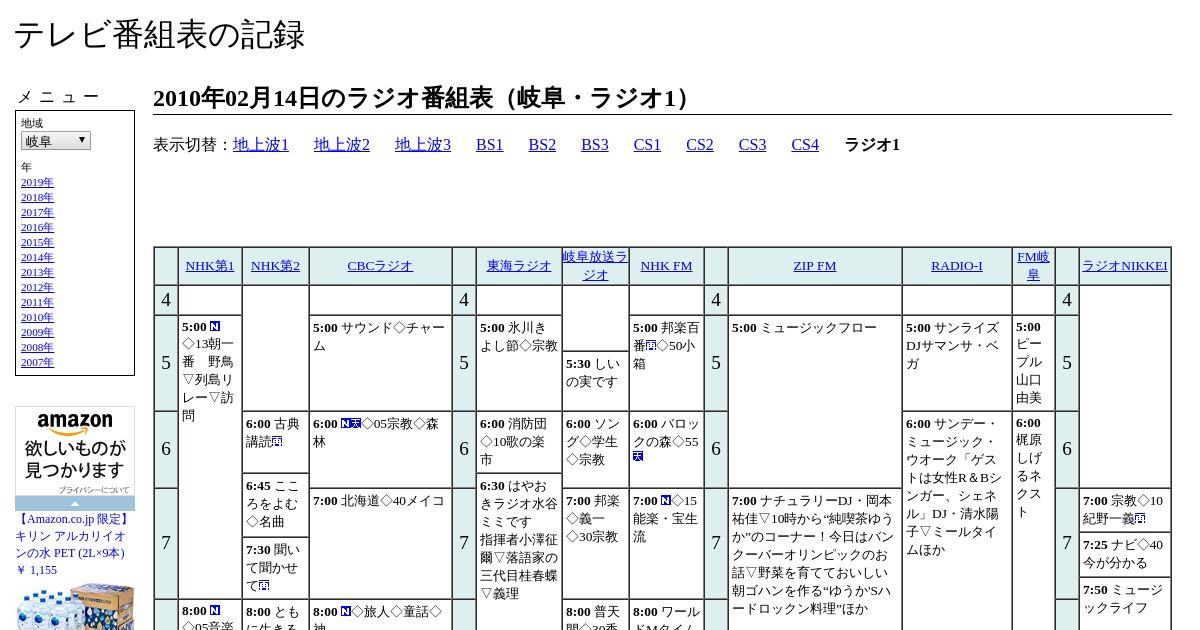
Task: Click the 再 icon in NHK第2 7:30 聞いて聞かせて
Action: pos(264,585)
